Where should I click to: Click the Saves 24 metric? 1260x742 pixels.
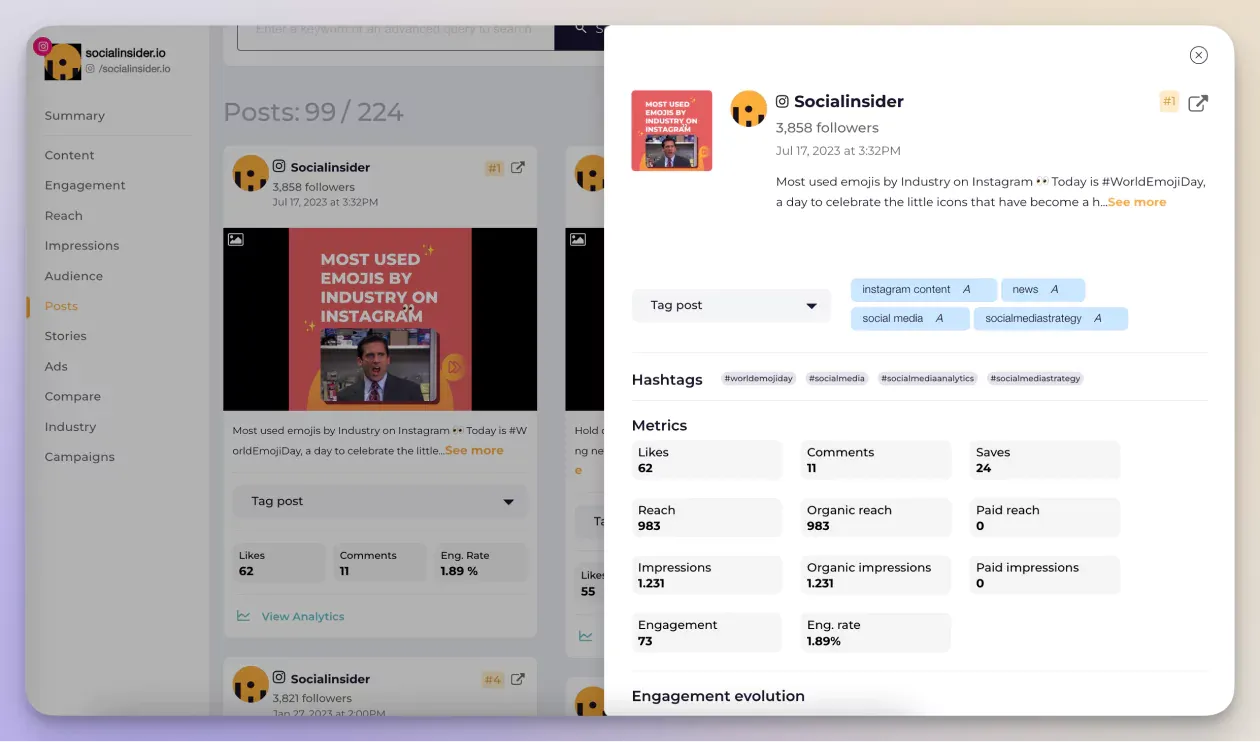point(1045,460)
